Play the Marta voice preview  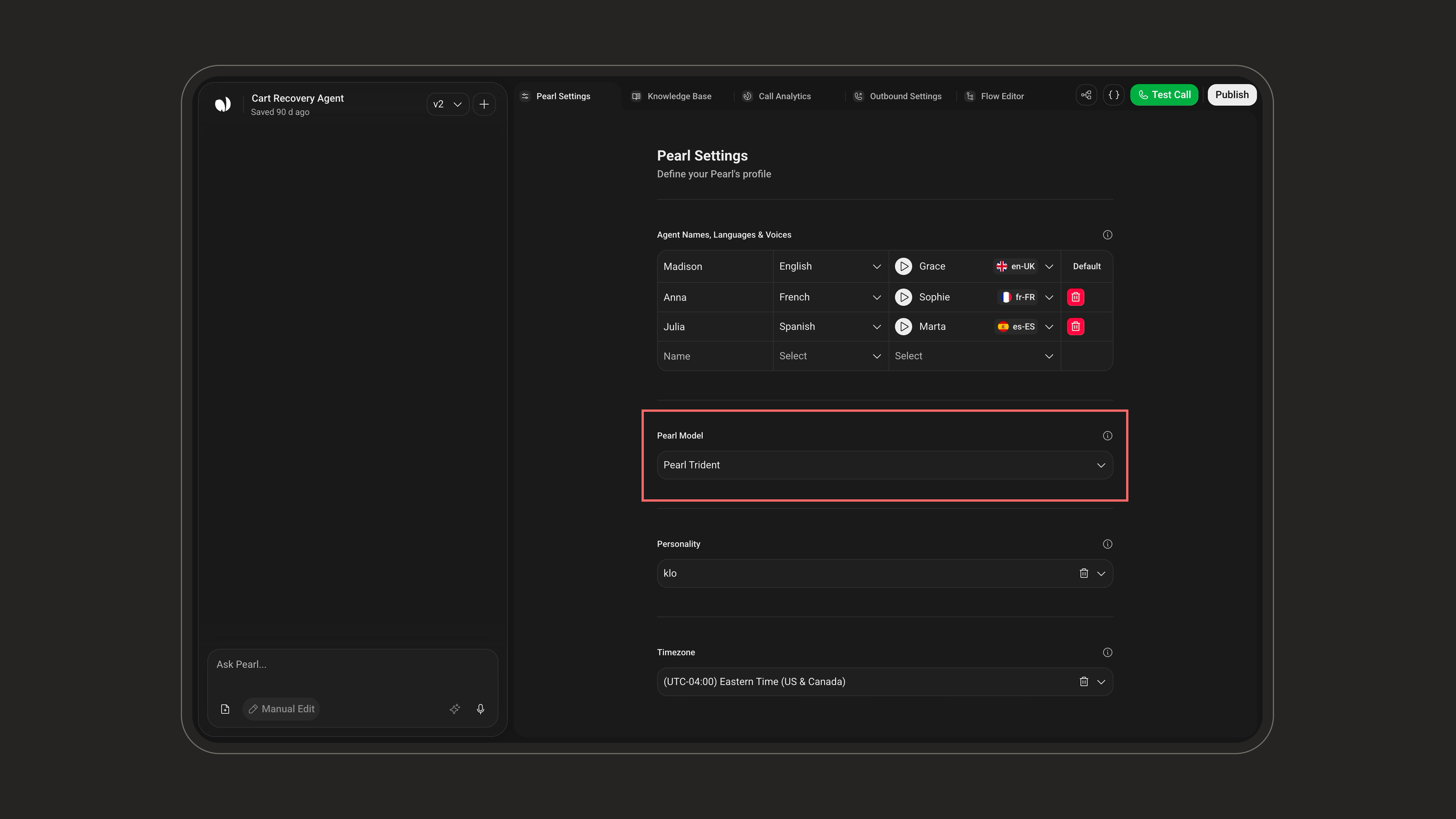tap(903, 327)
